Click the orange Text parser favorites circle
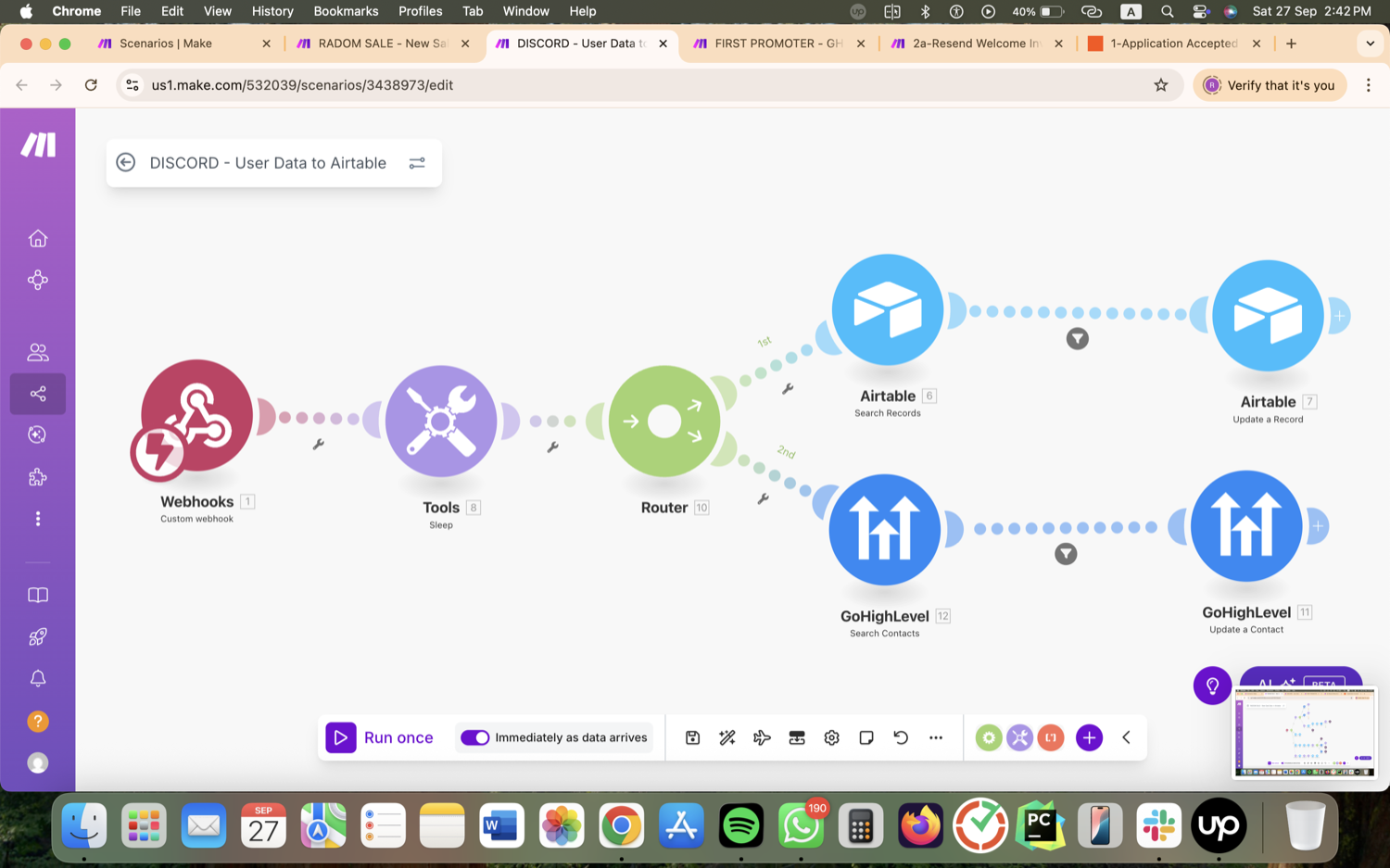 click(1050, 737)
